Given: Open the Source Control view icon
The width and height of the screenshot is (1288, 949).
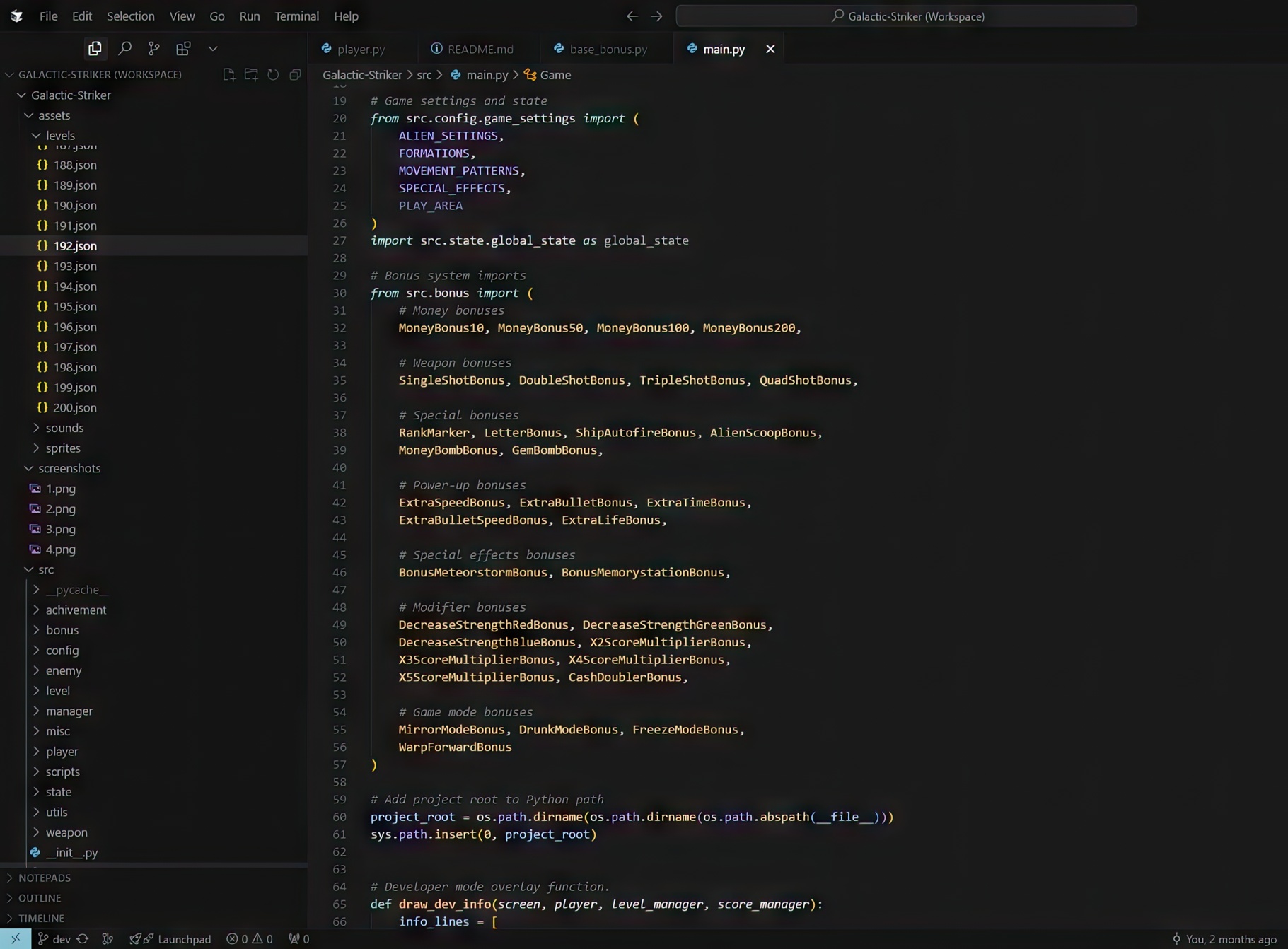Looking at the screenshot, I should 153,48.
